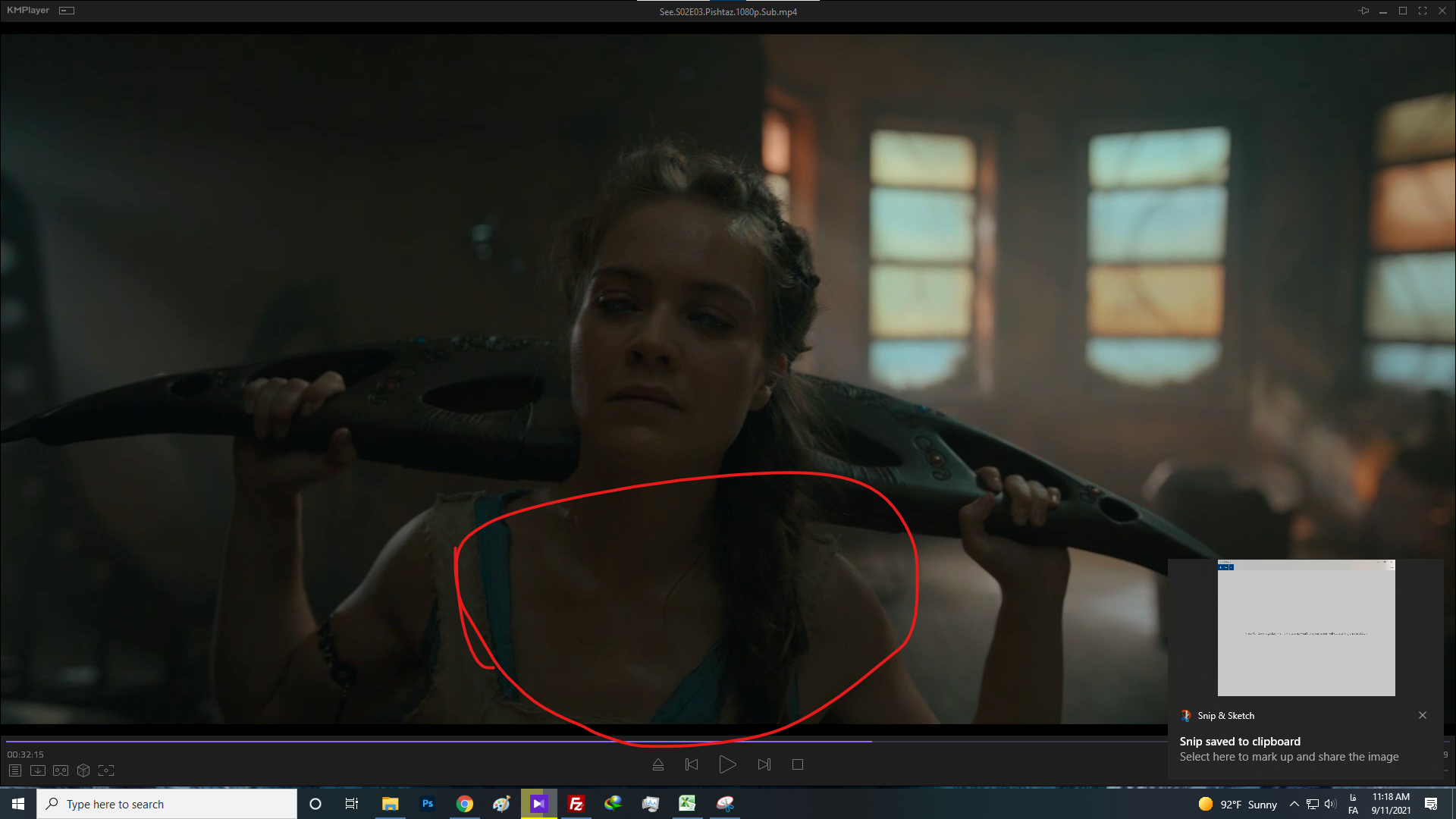Click the download video icon
The width and height of the screenshot is (1456, 819).
(x=38, y=770)
